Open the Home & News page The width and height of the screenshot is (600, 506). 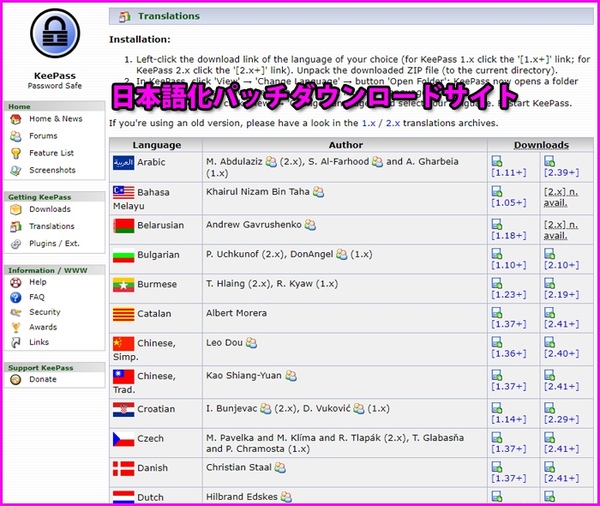55,119
